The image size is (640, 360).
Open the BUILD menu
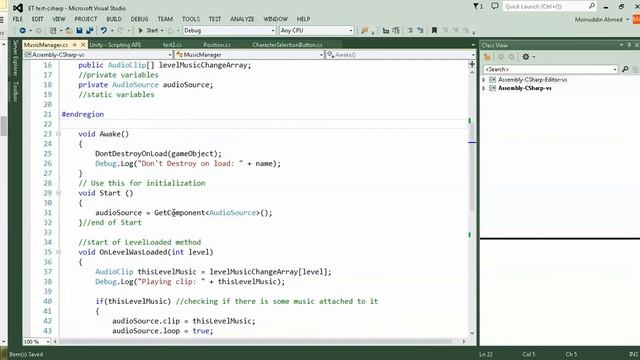coord(114,19)
